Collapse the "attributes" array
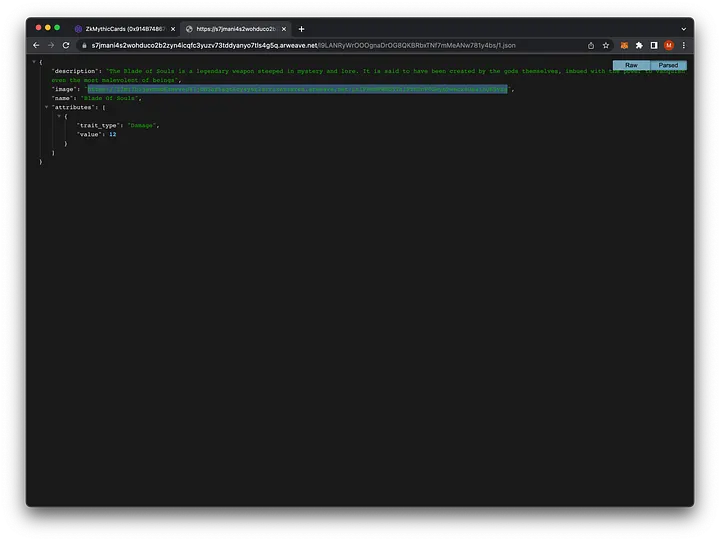The image size is (720, 541). tap(46, 107)
